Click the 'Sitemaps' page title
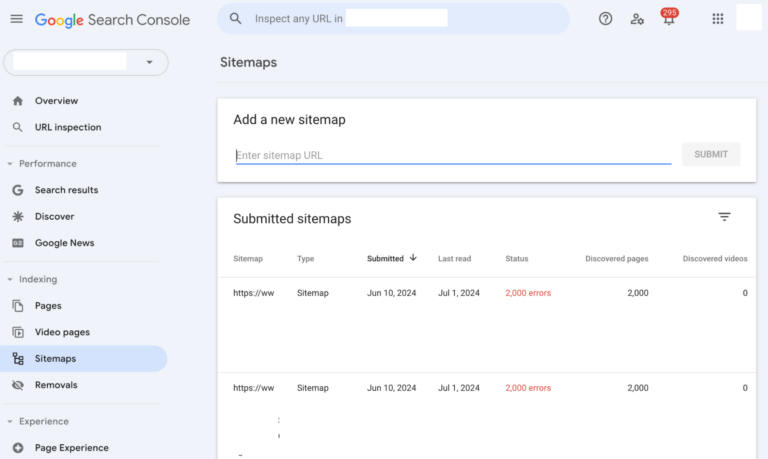 tap(248, 63)
